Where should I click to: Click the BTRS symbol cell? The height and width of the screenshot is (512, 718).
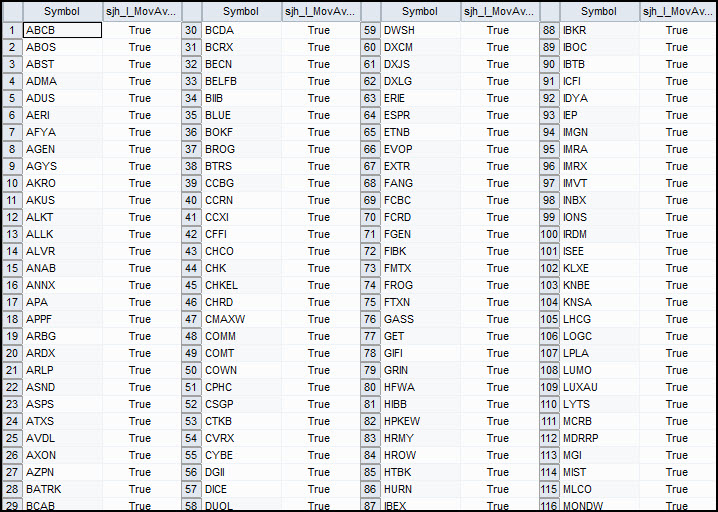pos(241,166)
